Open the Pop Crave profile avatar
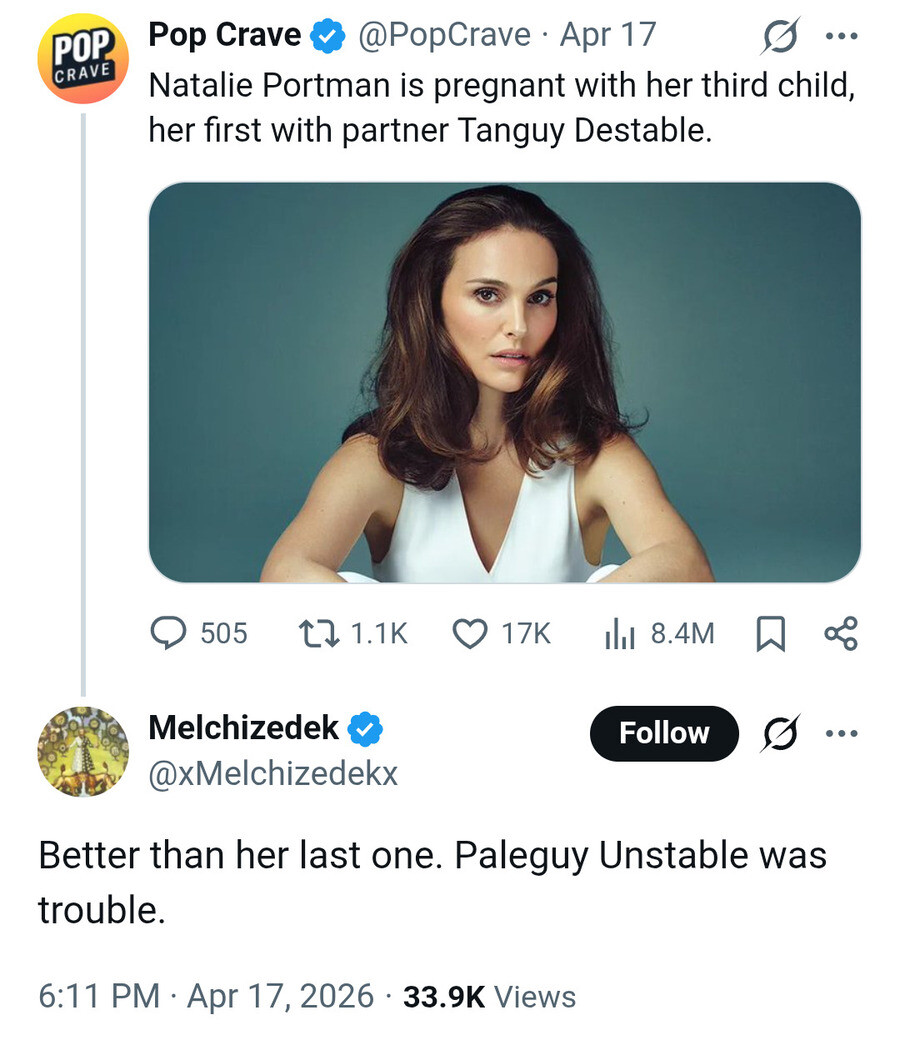900x1050 pixels. click(x=83, y=60)
